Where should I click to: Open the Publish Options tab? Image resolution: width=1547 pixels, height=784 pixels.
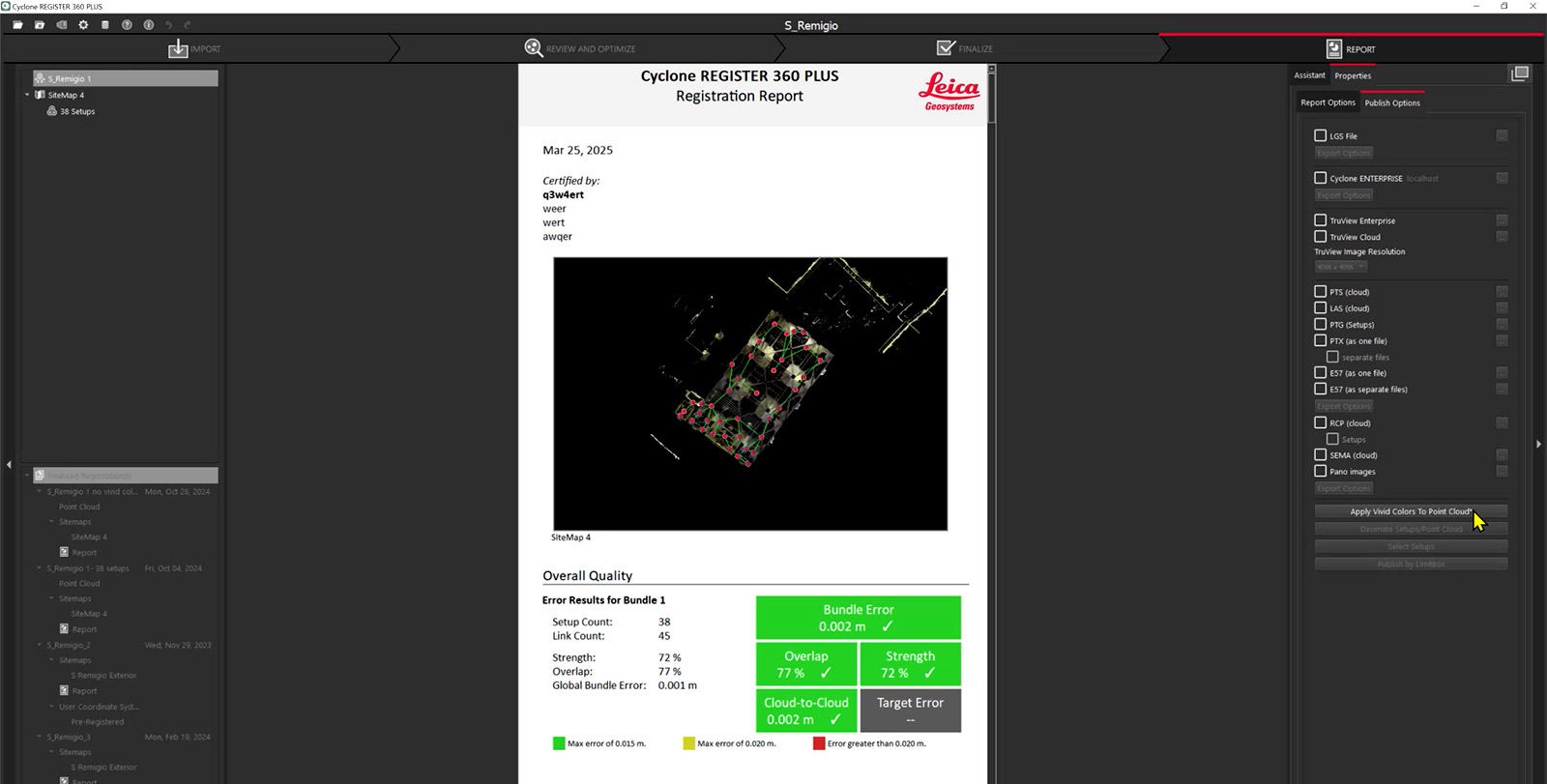click(1391, 102)
